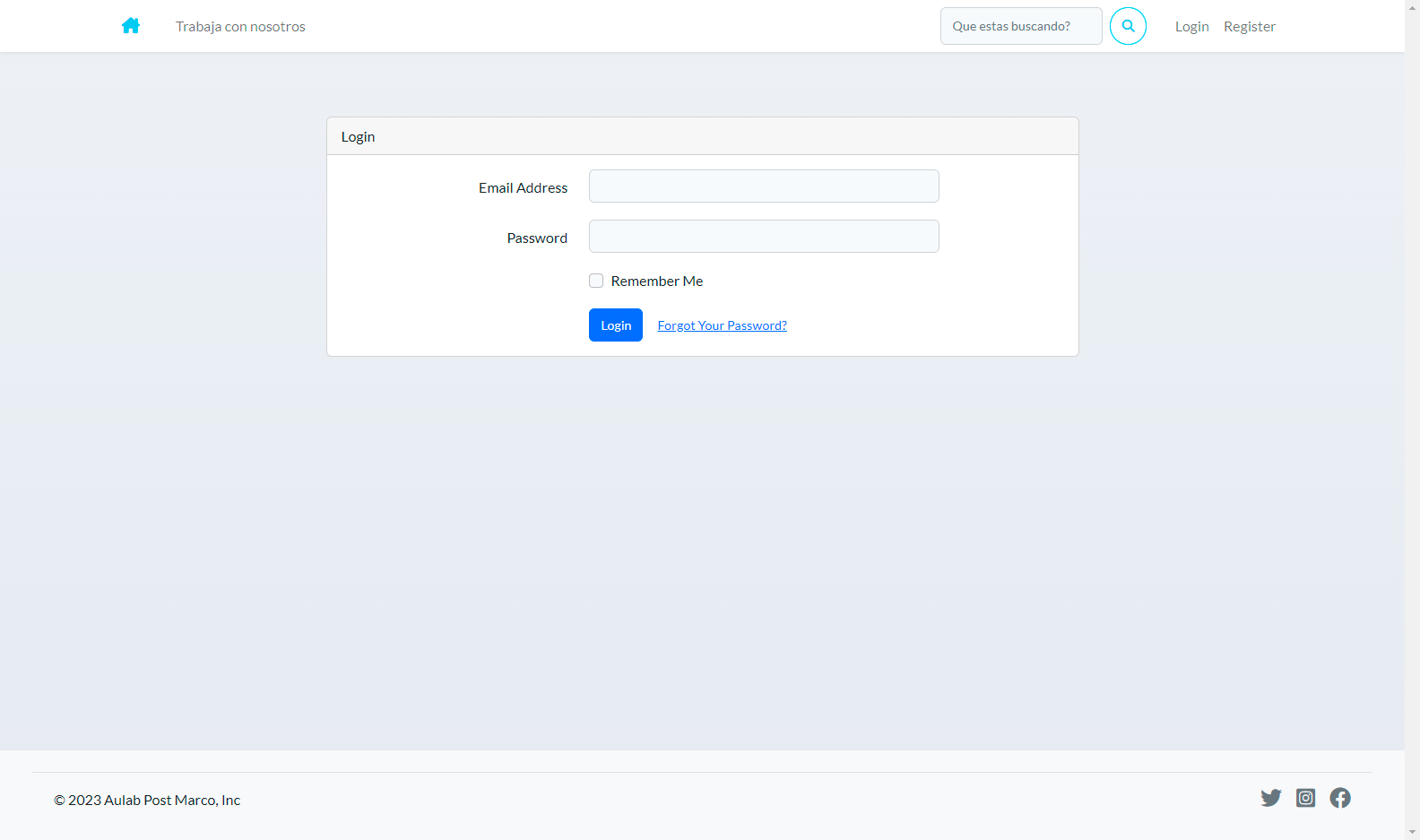1420x840 pixels.
Task: Click the Password field label
Action: coord(537,238)
